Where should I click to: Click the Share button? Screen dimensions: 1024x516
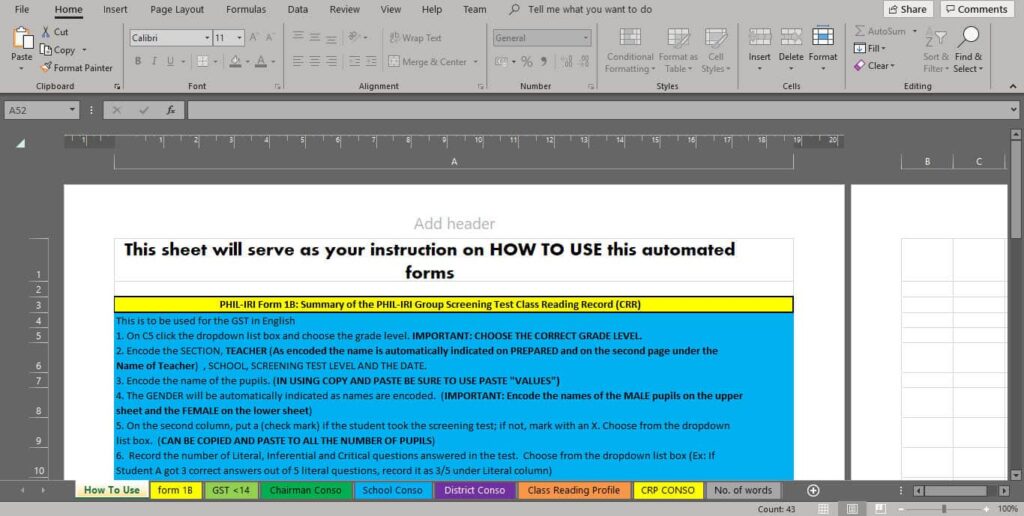click(907, 9)
